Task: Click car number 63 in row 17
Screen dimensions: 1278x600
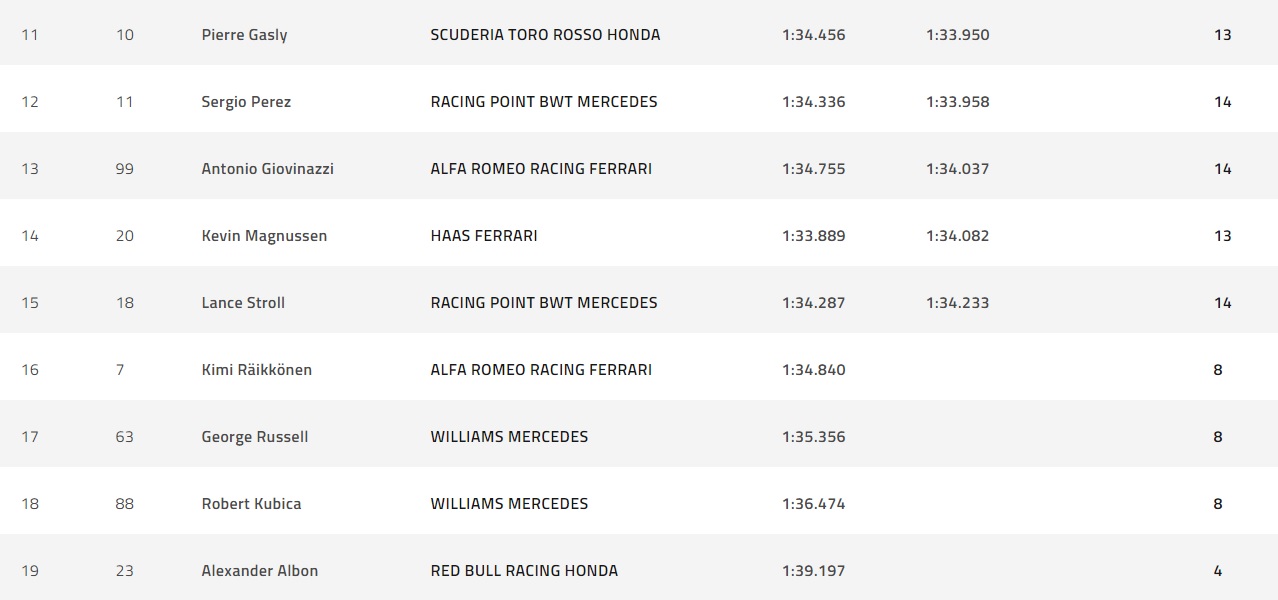Action: pos(124,437)
